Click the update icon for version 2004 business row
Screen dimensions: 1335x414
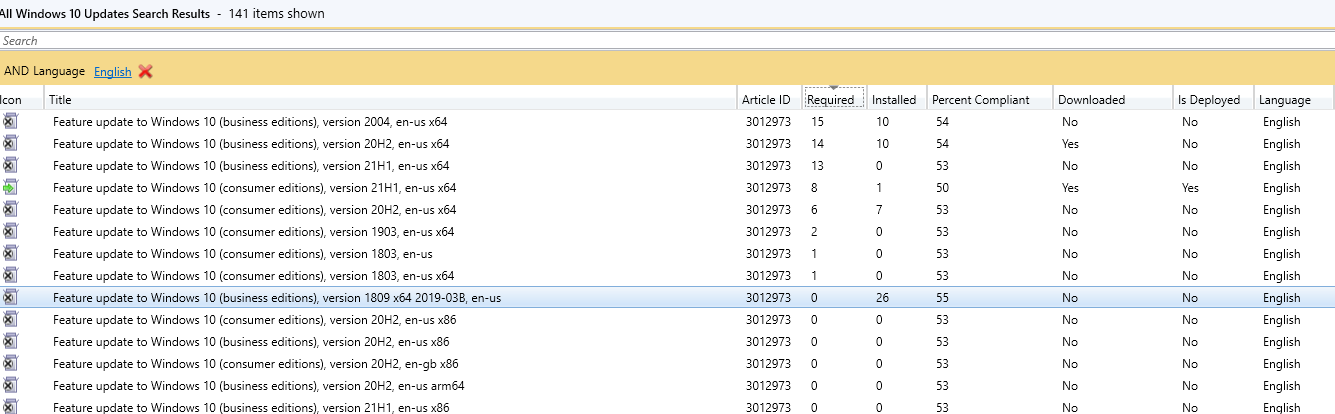(10, 122)
